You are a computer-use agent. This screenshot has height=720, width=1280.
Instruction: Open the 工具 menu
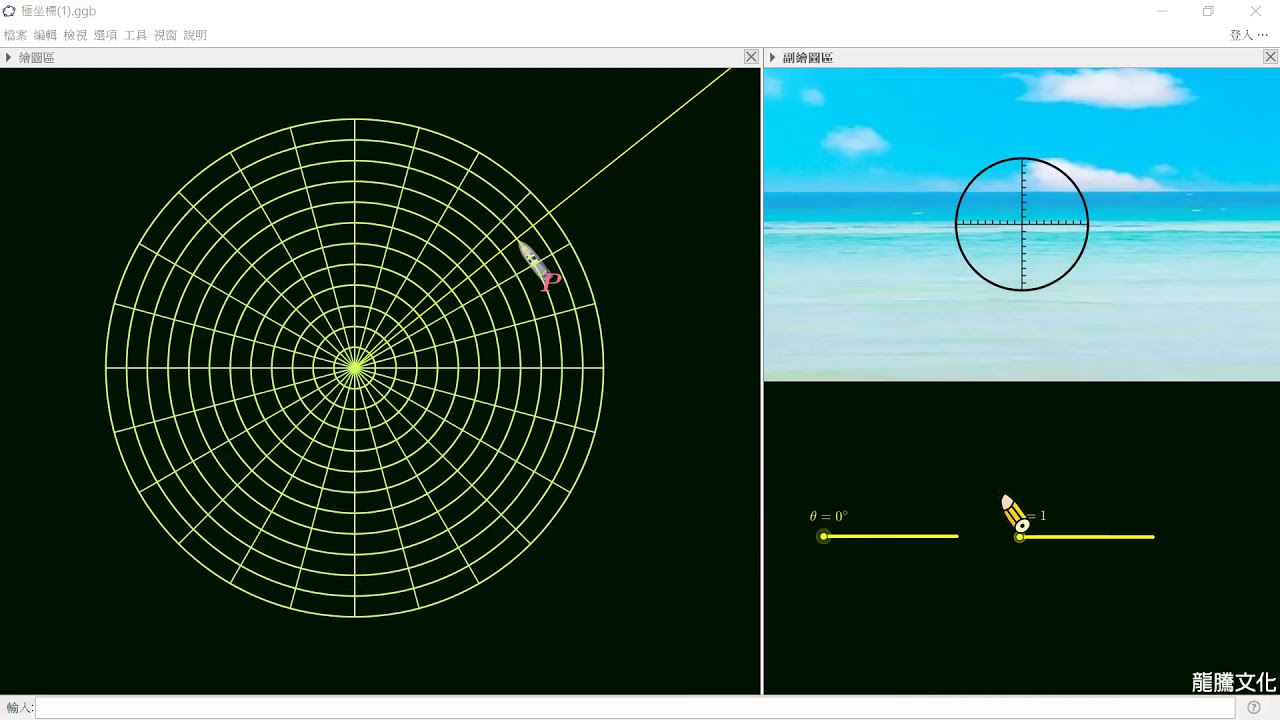(x=135, y=35)
